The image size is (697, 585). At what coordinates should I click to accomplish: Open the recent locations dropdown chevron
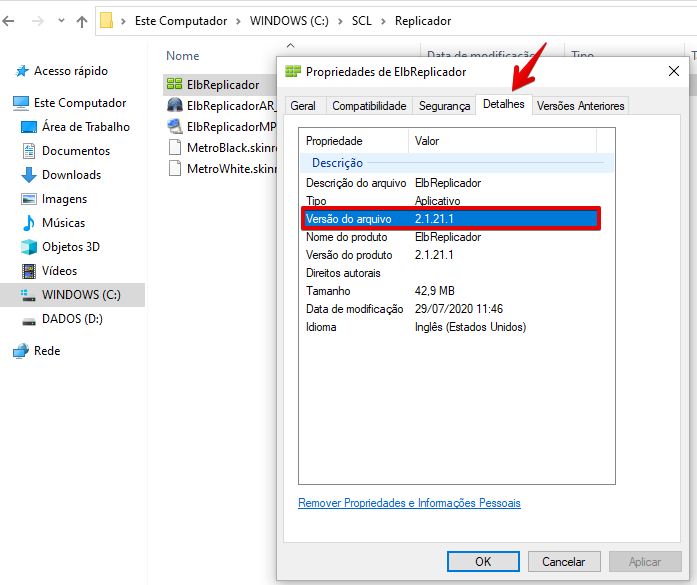point(61,20)
